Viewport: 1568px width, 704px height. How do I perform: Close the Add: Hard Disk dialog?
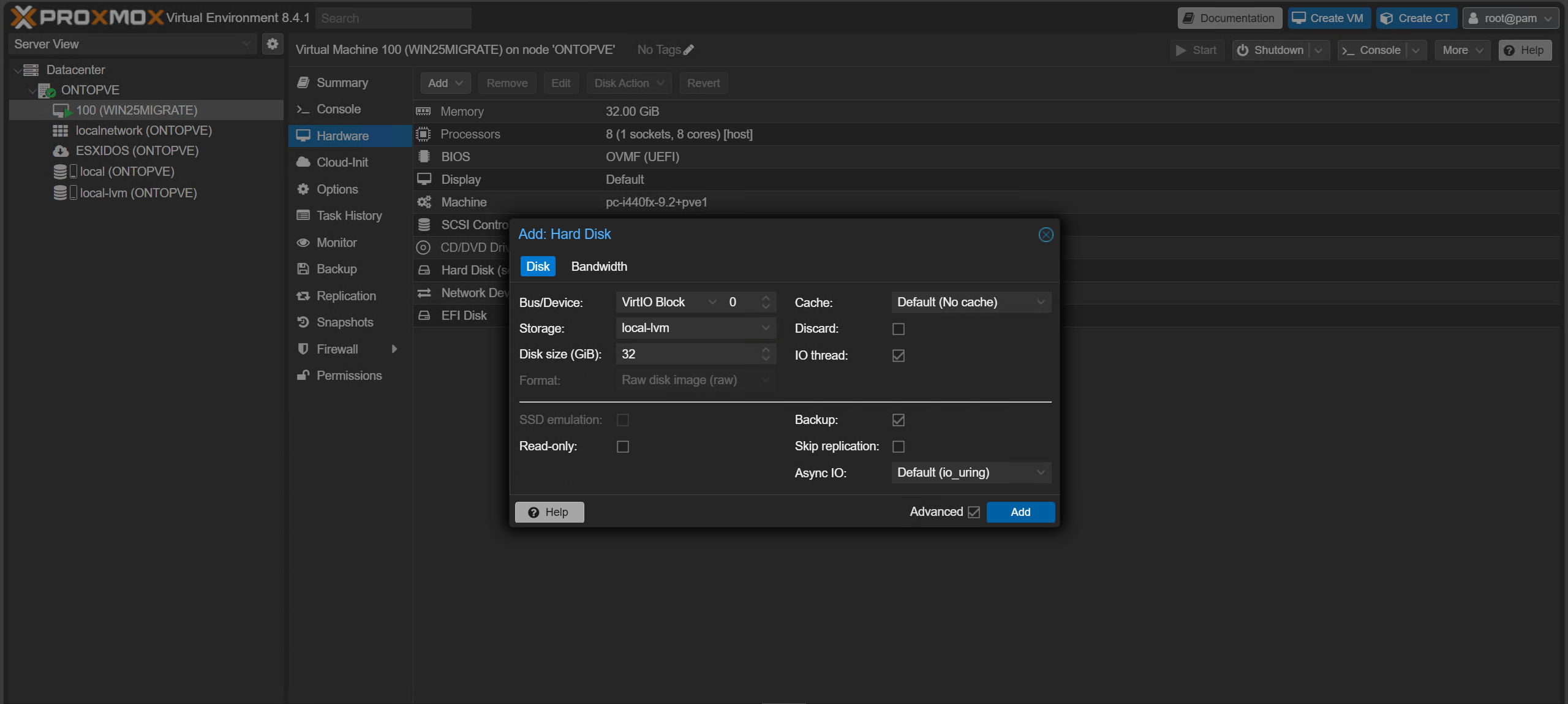(x=1046, y=235)
